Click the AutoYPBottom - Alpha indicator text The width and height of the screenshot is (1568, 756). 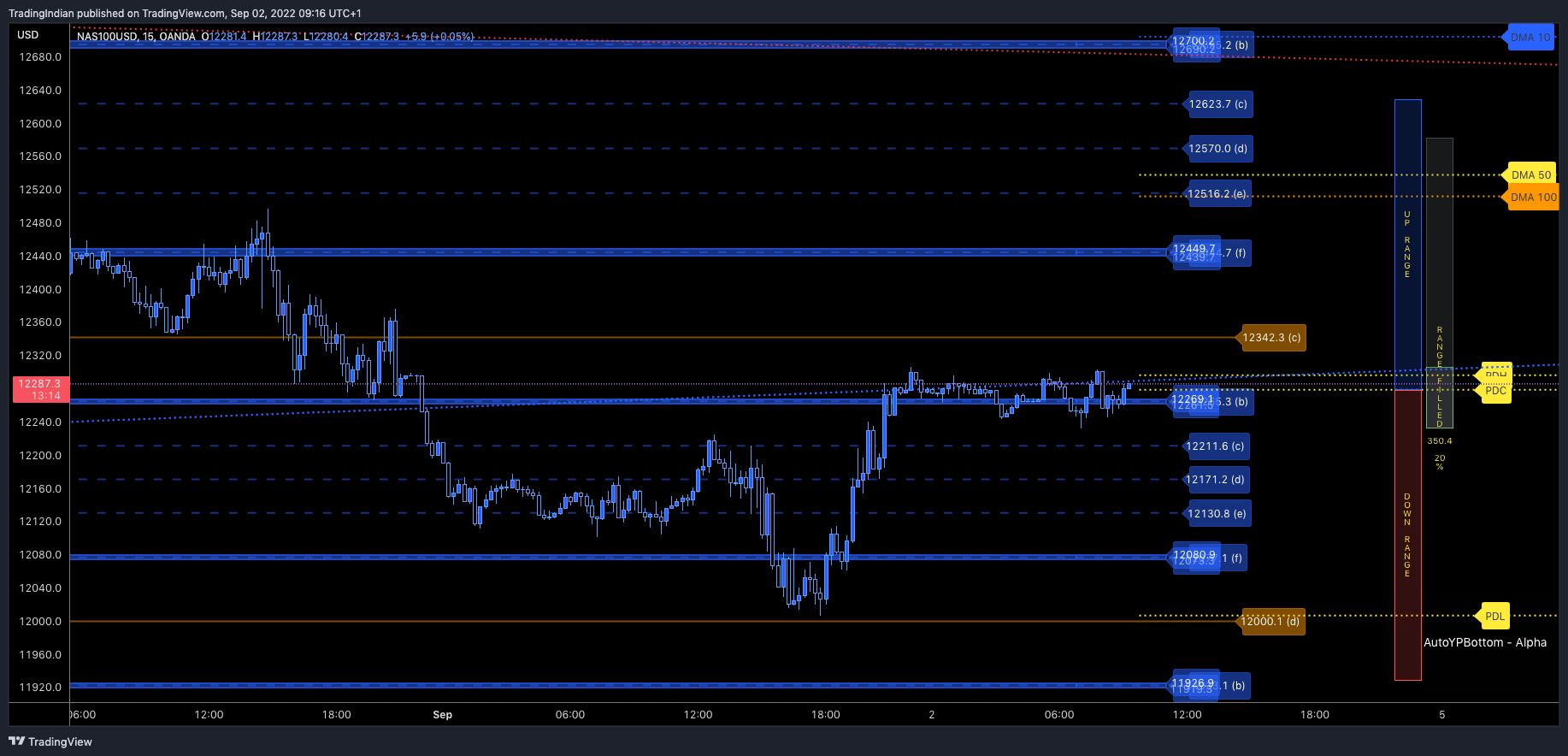(1485, 642)
